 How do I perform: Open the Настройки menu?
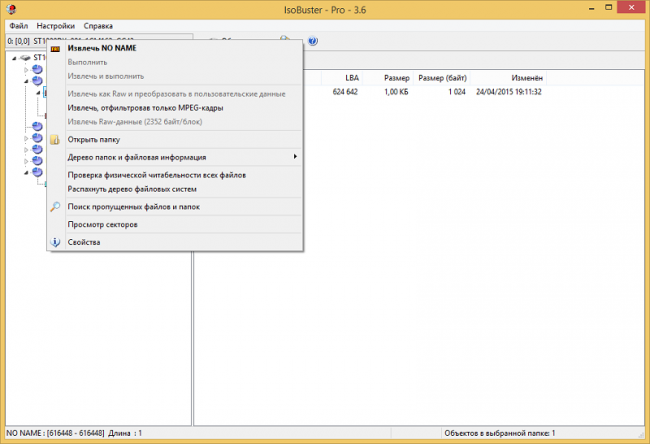(x=56, y=26)
